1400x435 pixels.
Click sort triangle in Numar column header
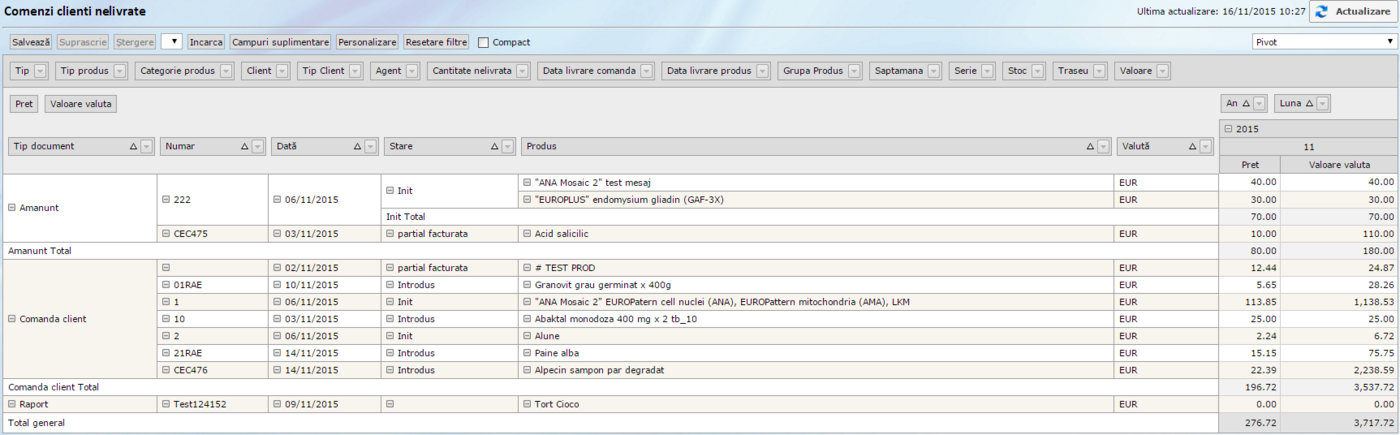245,147
